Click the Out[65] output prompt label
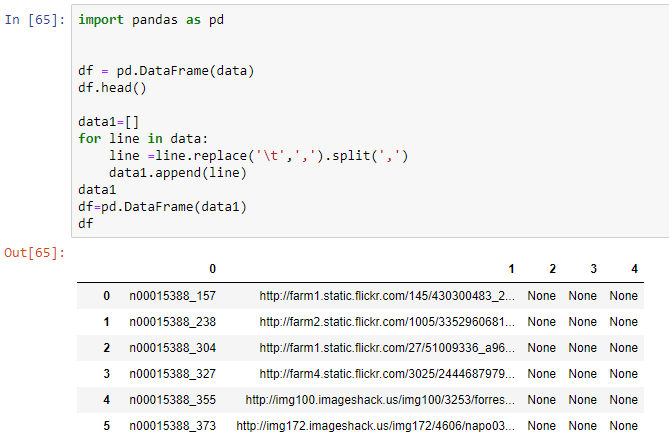Image resolution: width=669 pixels, height=439 pixels. pyautogui.click(x=35, y=253)
